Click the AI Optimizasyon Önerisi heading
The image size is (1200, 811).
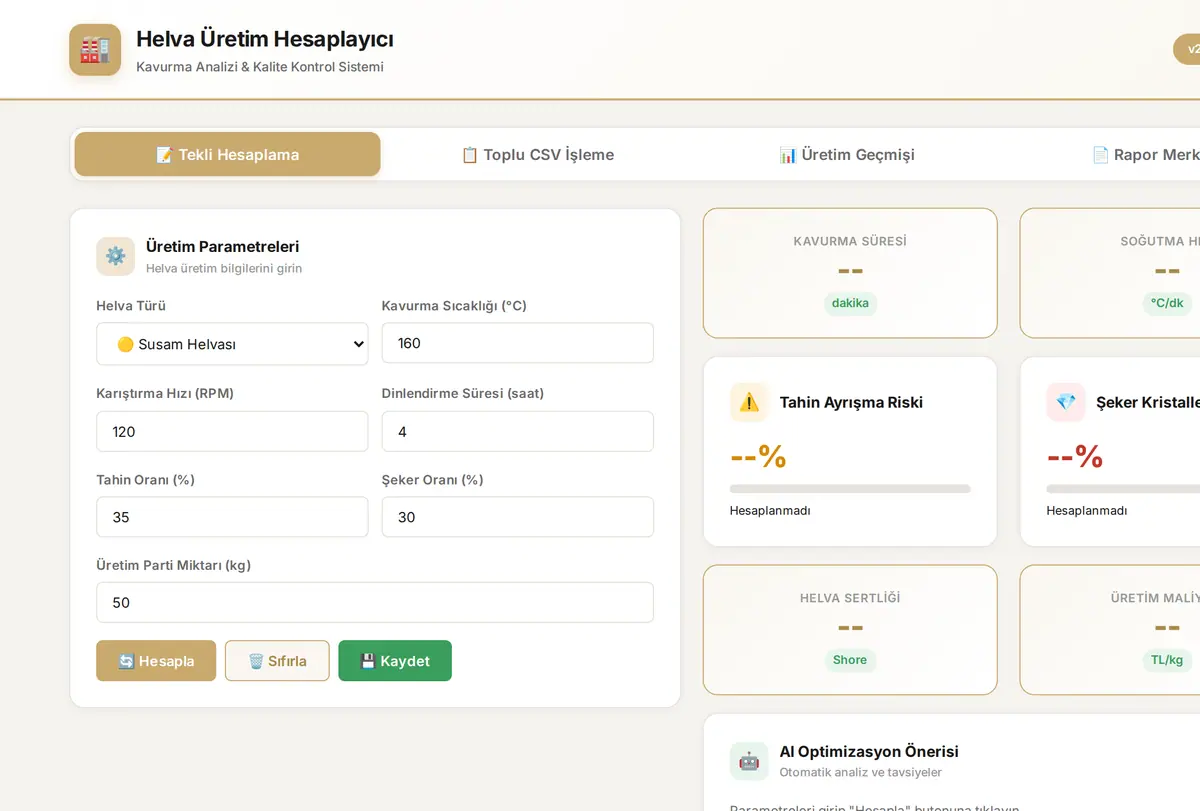869,751
